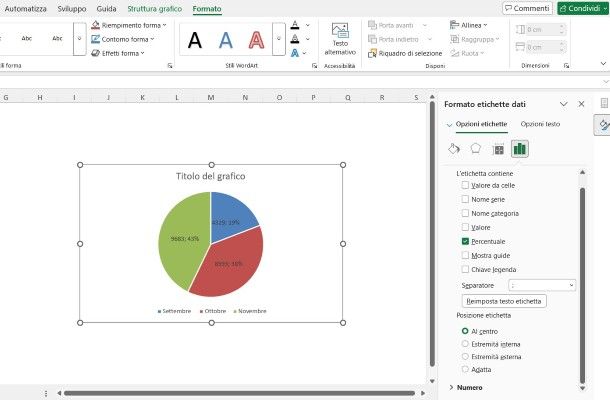
Task: Select Adatta label position
Action: [x=465, y=369]
